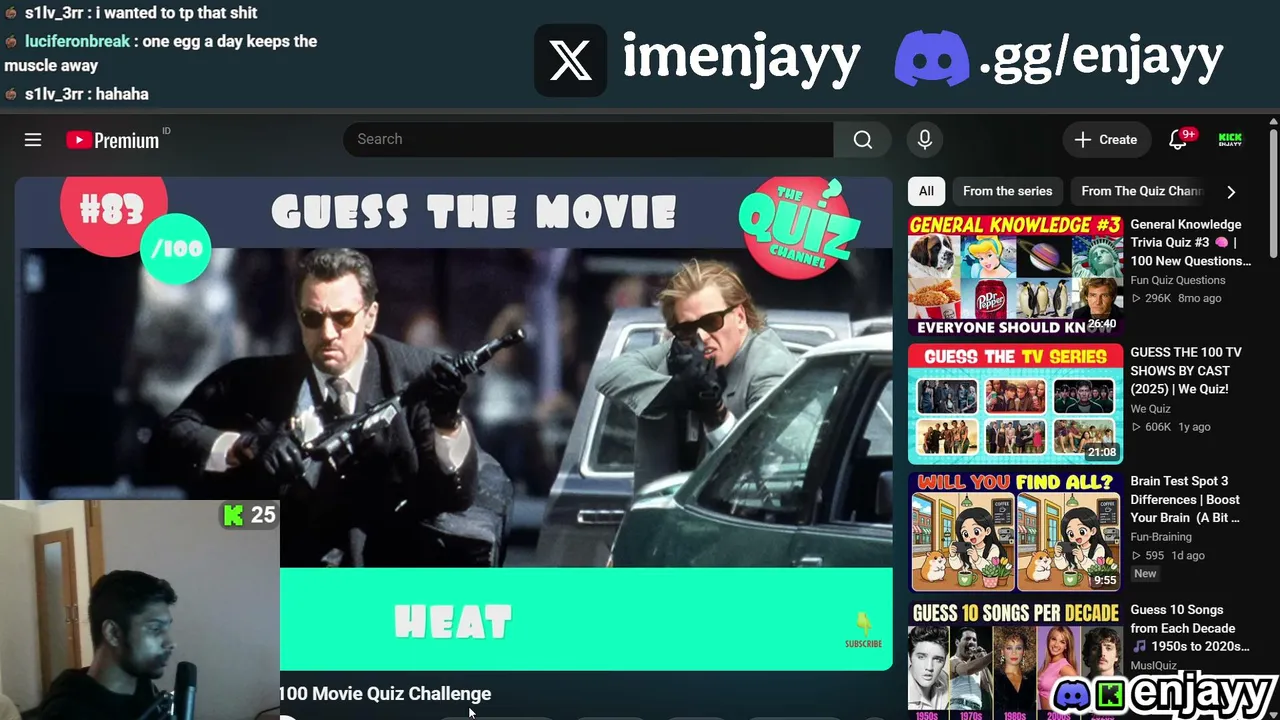The image size is (1280, 720).
Task: Click the 100 Movie Quiz Challenge title
Action: (x=385, y=694)
